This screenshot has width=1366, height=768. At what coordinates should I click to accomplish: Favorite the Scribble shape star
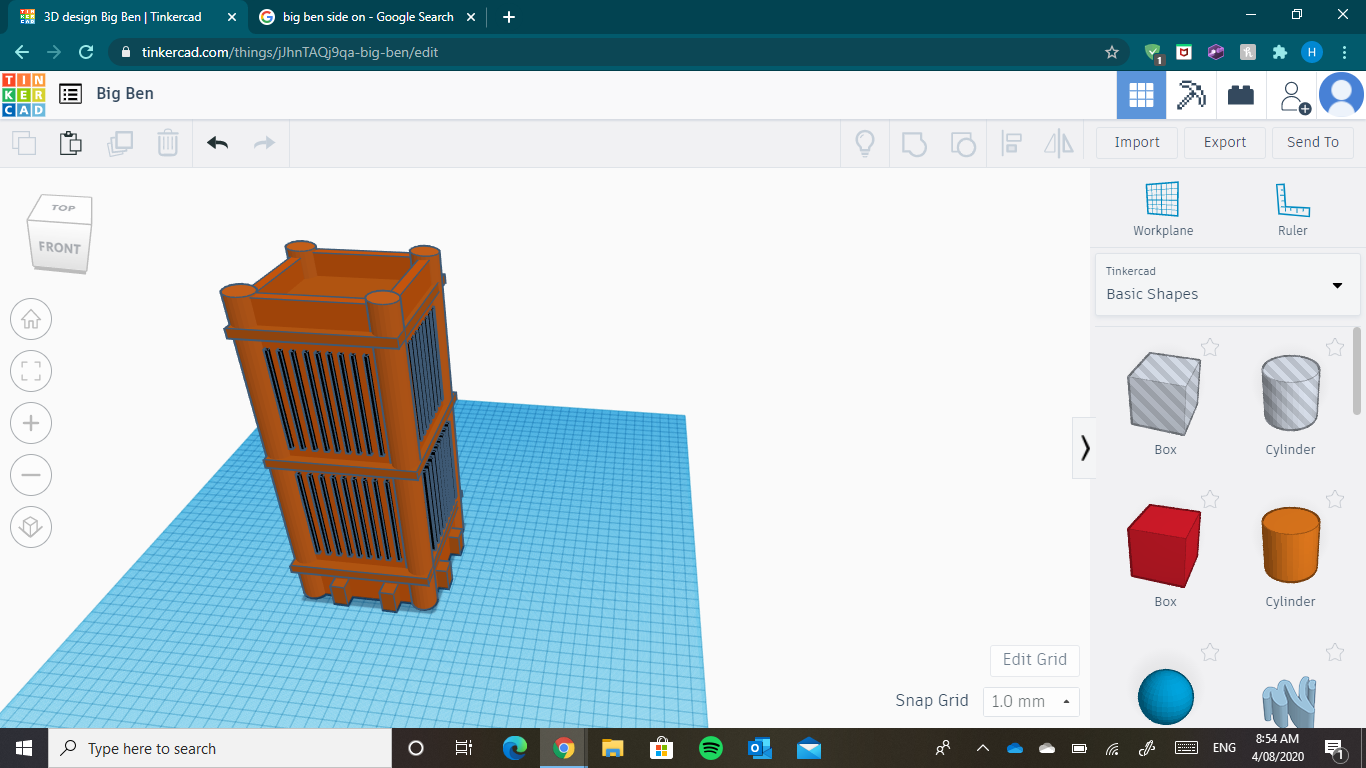(1335, 652)
